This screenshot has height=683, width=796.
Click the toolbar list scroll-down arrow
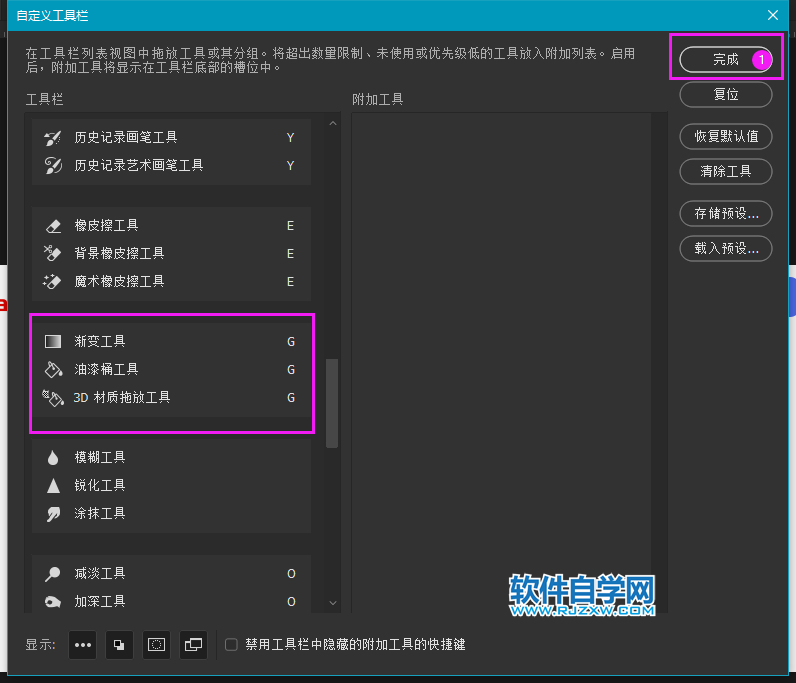tap(333, 603)
